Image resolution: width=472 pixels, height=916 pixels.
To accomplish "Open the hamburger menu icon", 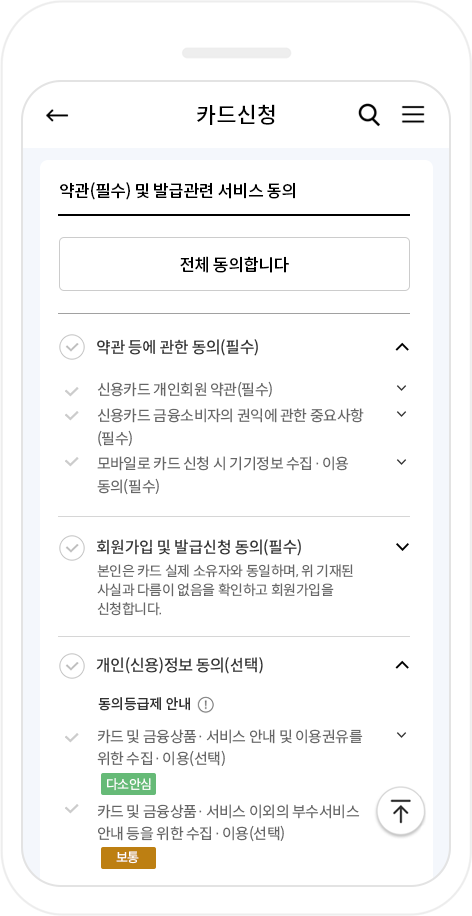I will pos(413,114).
